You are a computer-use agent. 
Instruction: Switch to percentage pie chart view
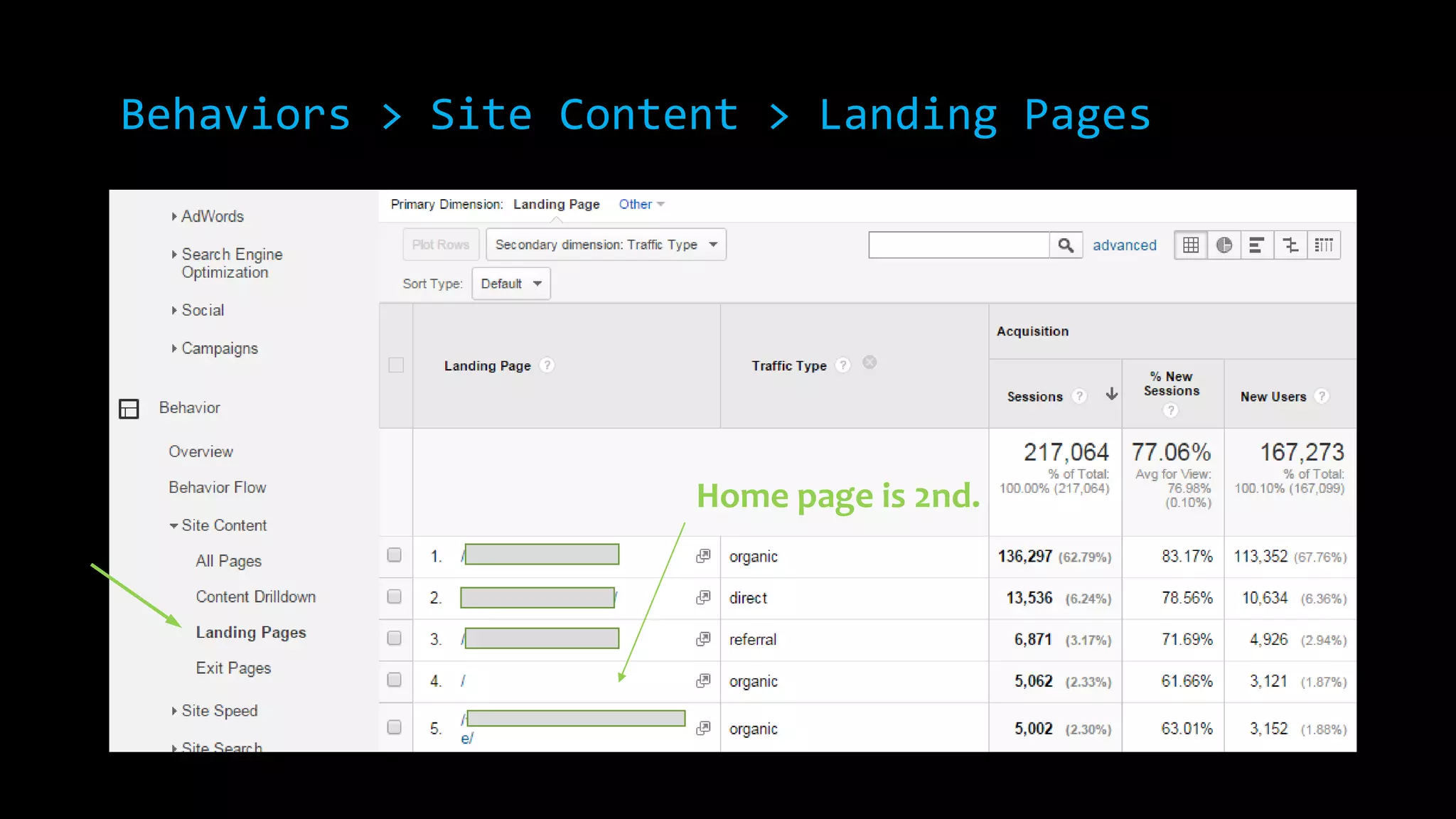tap(1224, 245)
